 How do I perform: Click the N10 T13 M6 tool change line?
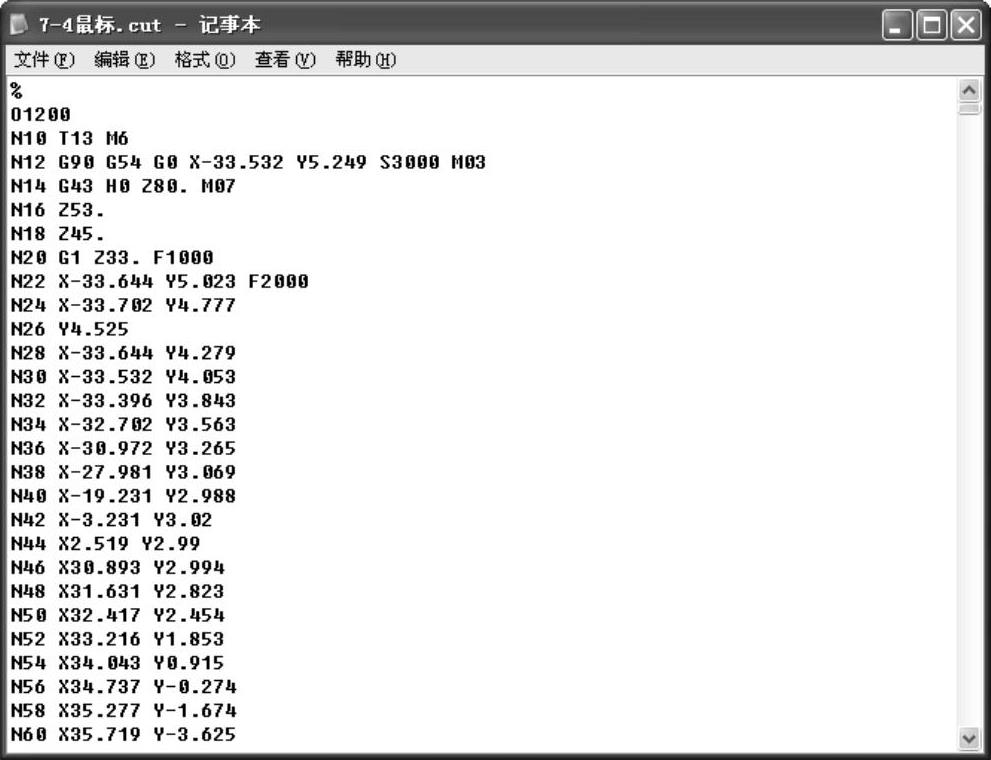70,139
